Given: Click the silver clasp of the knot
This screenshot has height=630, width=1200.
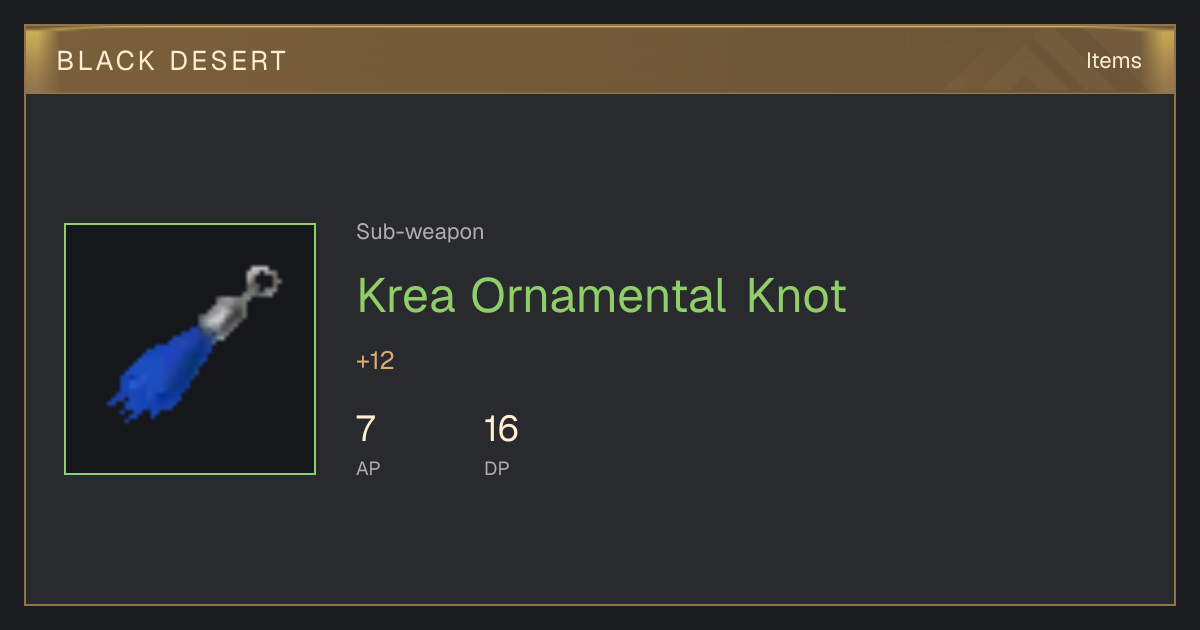Looking at the screenshot, I should [220, 315].
